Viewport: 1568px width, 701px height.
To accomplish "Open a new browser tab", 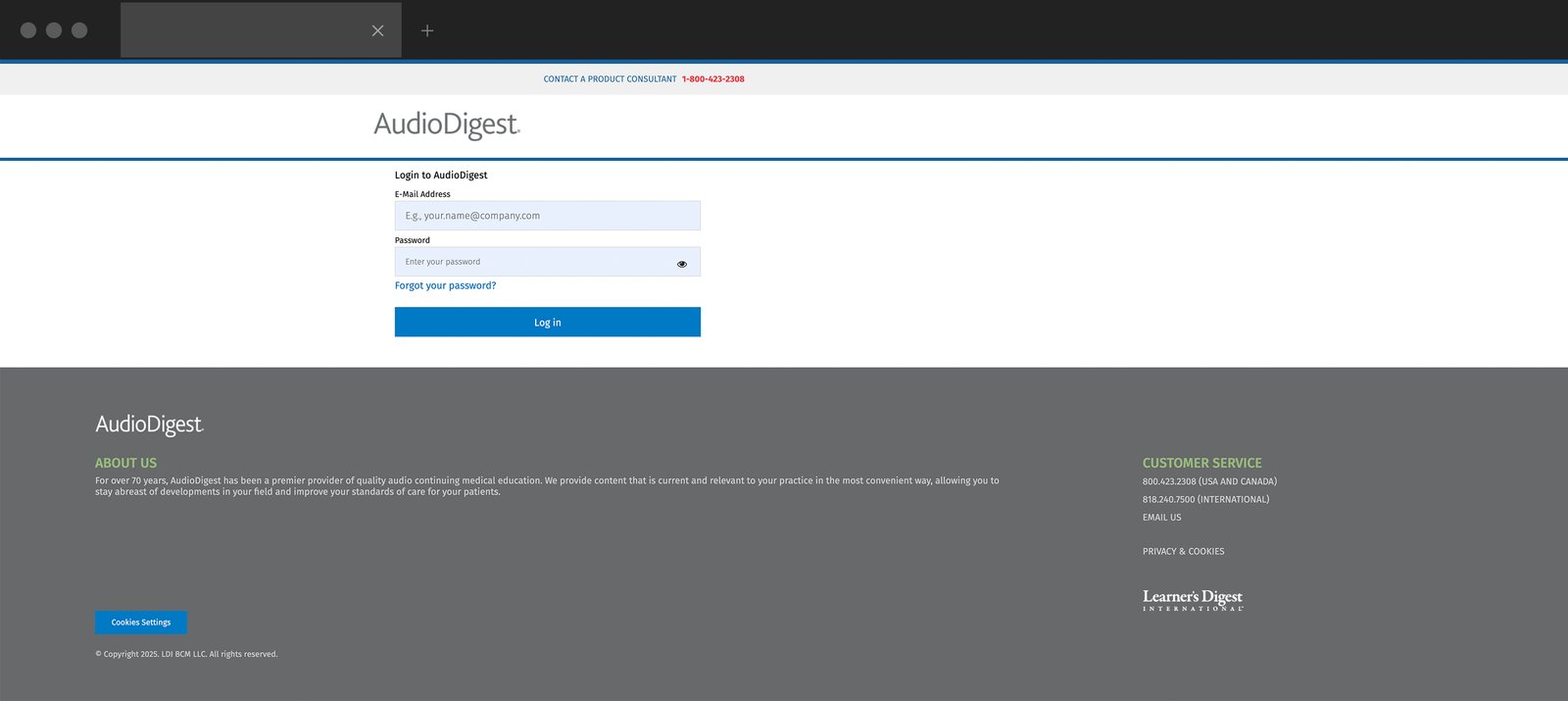I will (x=427, y=30).
